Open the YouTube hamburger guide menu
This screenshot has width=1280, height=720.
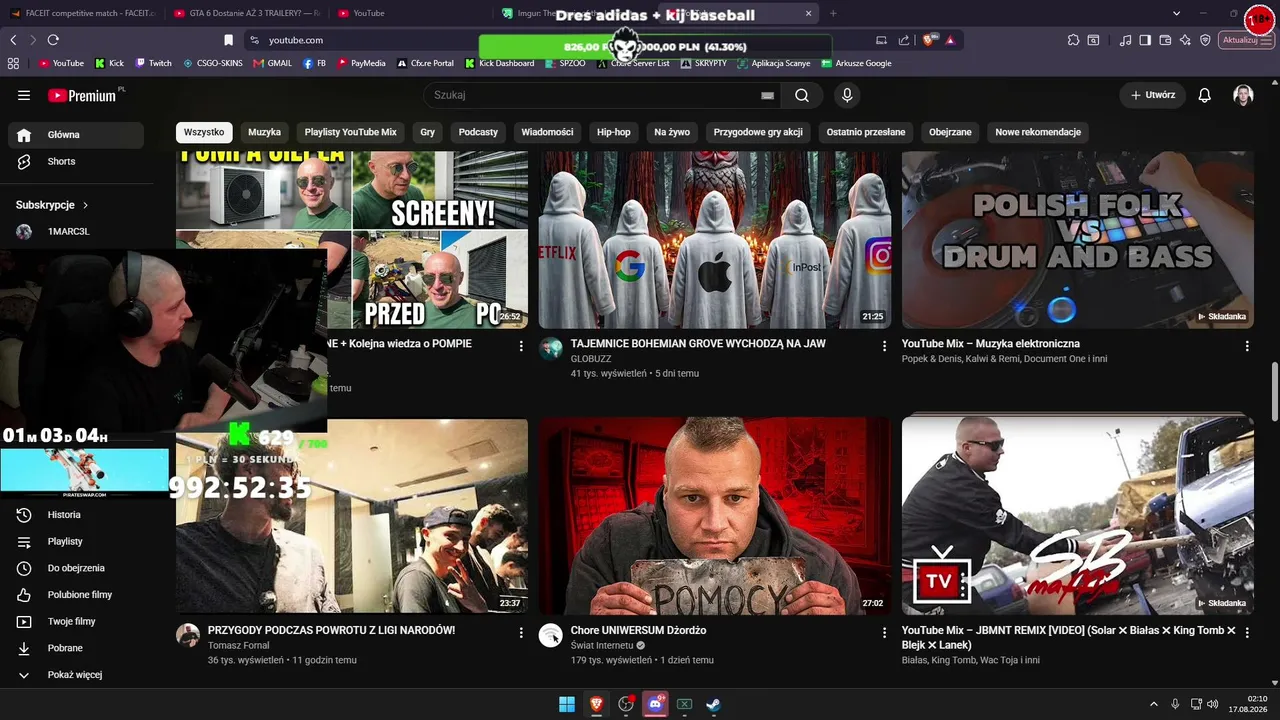click(x=24, y=95)
